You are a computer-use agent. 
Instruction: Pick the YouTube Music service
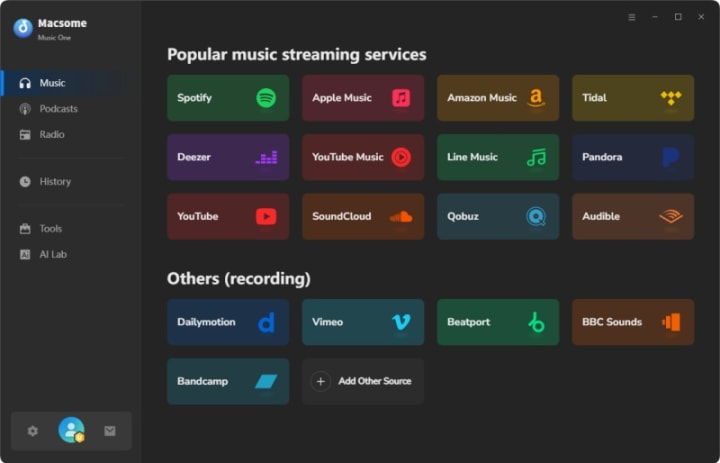coord(363,157)
